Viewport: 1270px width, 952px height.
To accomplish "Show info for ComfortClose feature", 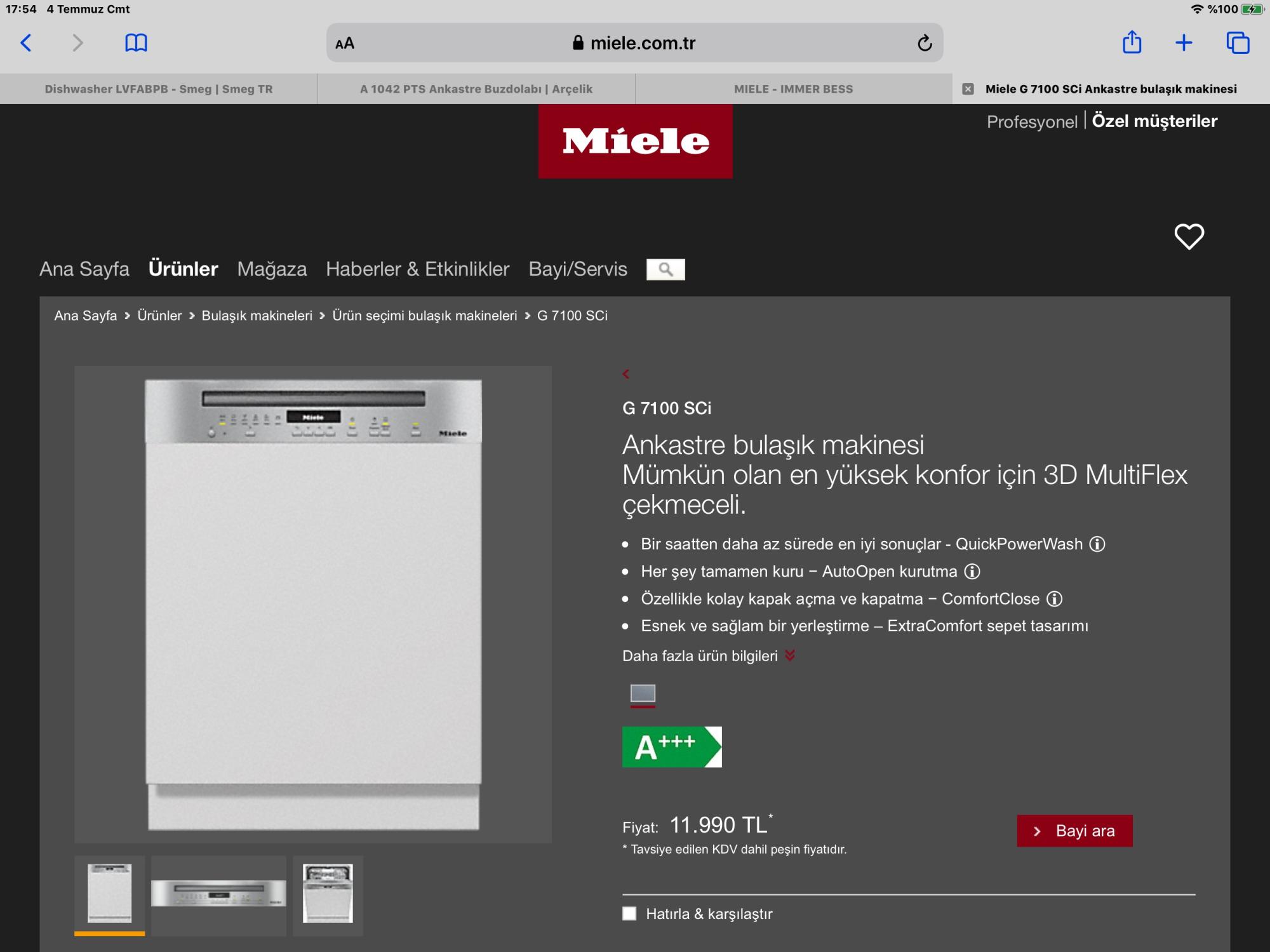I will (1054, 599).
